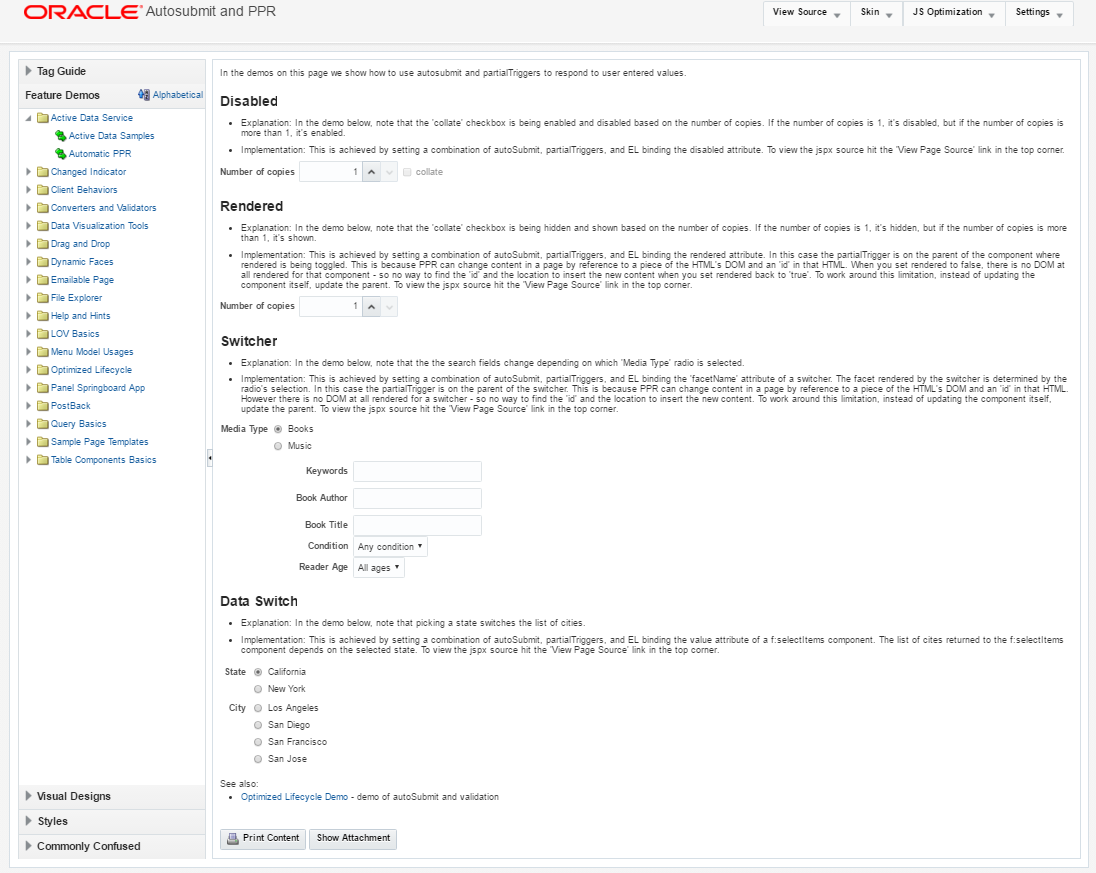This screenshot has width=1096, height=873.
Task: Click the Automatic PPR page icon
Action: [61, 154]
